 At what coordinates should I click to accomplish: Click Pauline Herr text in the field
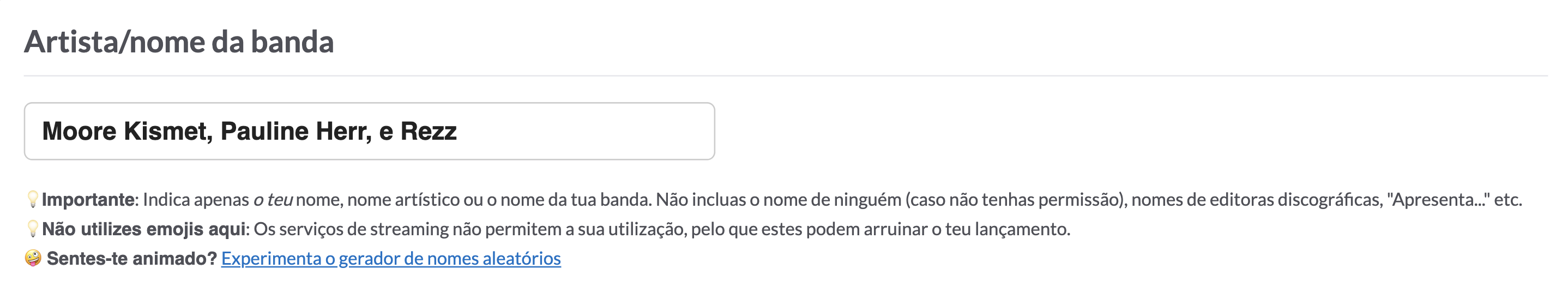tap(296, 132)
